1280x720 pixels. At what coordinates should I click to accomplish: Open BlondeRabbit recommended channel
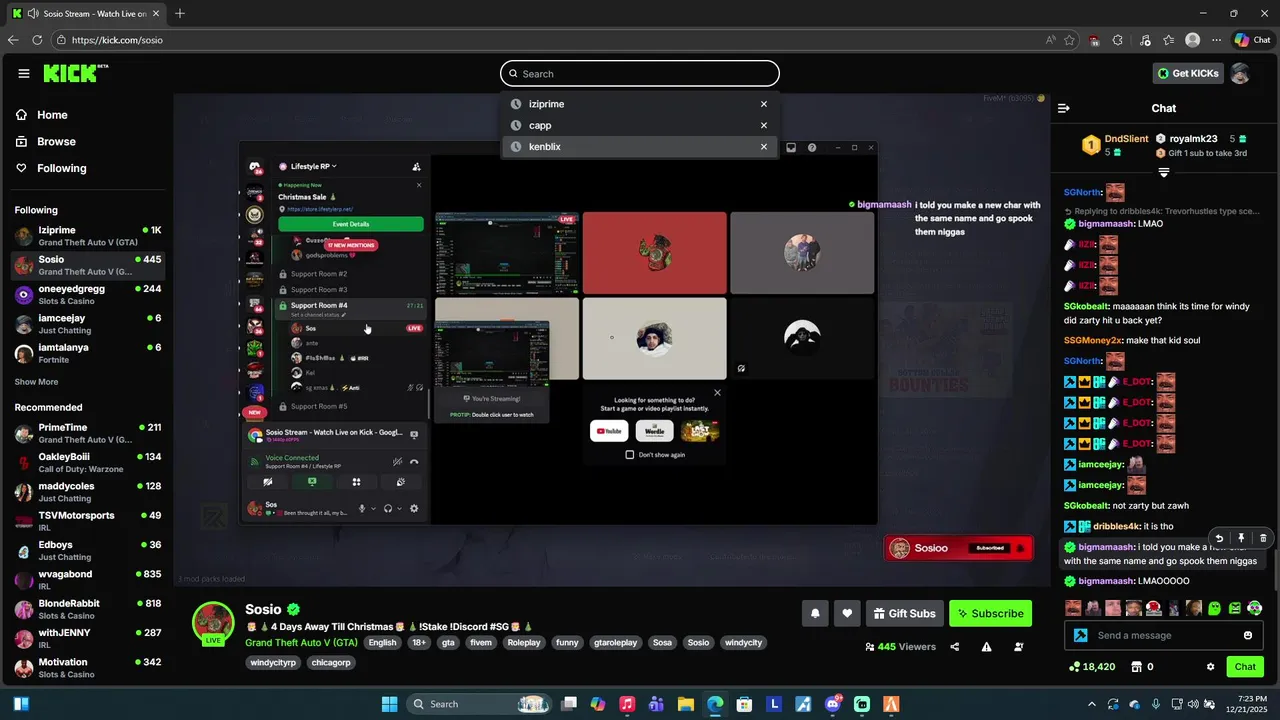(88, 609)
